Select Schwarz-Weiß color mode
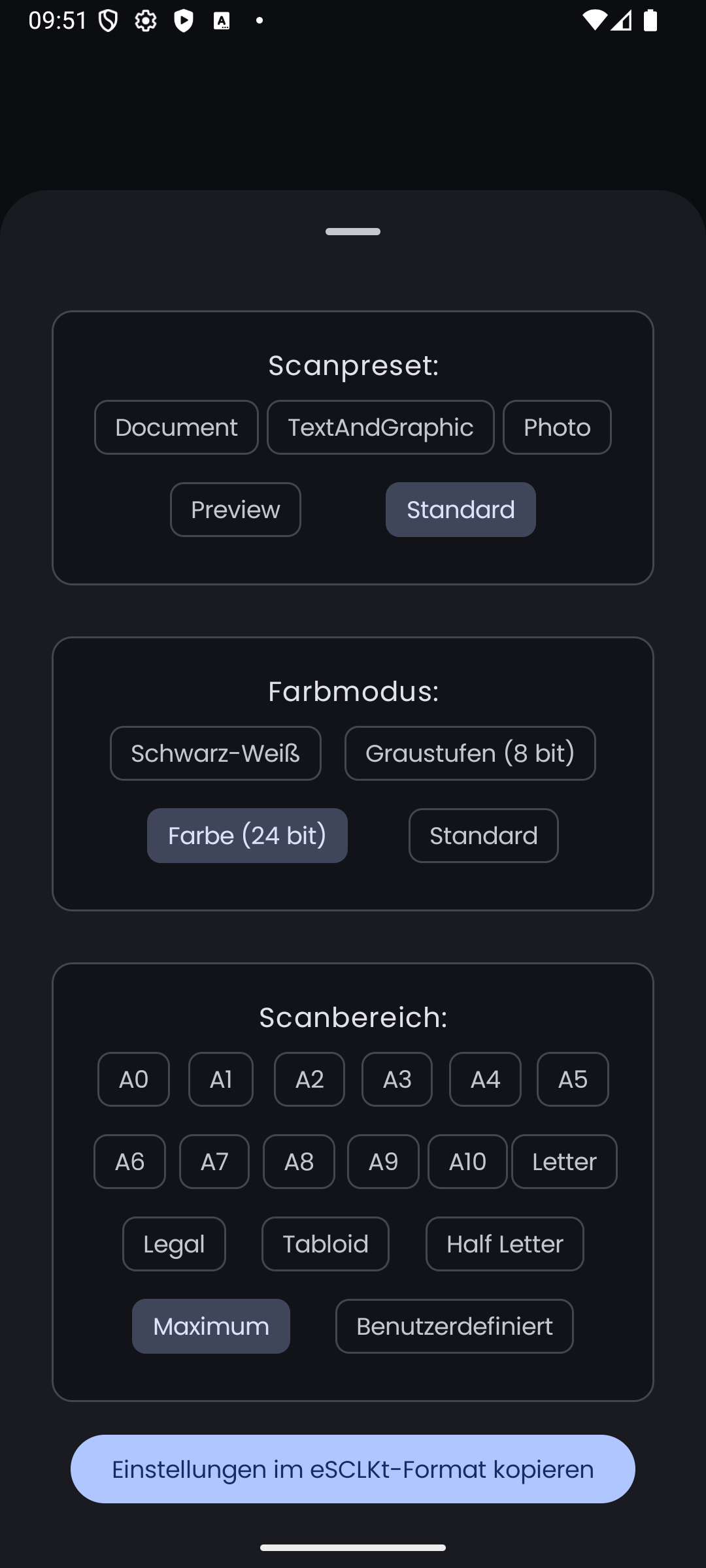The width and height of the screenshot is (706, 1568). tap(216, 753)
